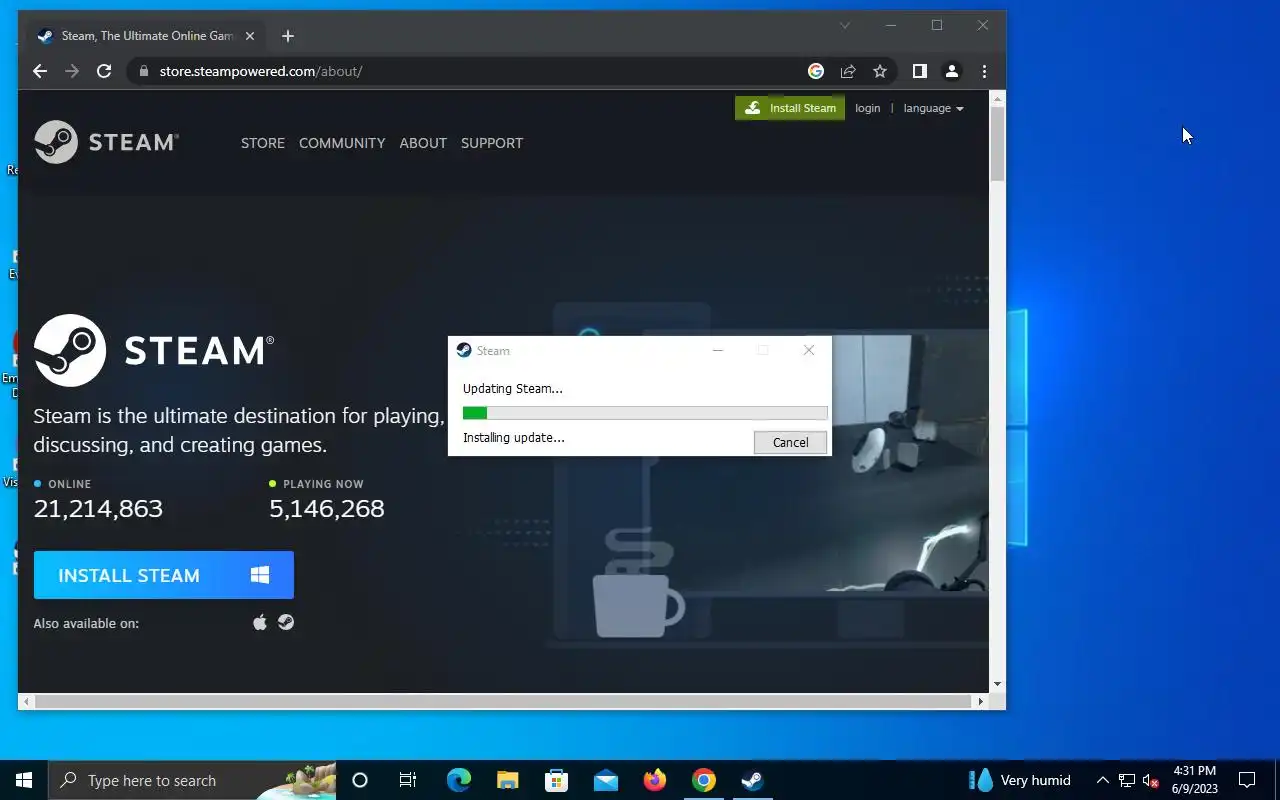The height and width of the screenshot is (800, 1280).
Task: Click the green Install Steam header button
Action: [x=790, y=108]
